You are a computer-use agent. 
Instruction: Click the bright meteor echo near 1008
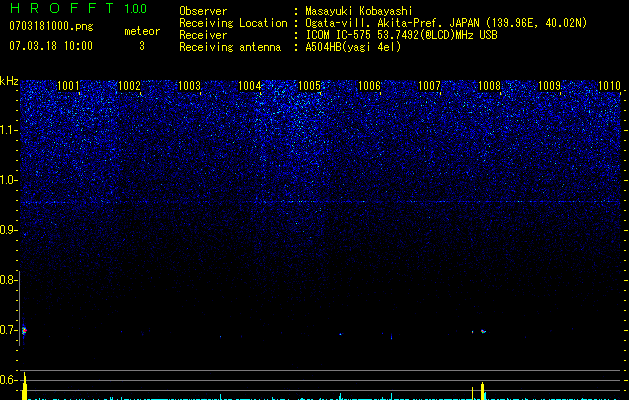[483, 331]
